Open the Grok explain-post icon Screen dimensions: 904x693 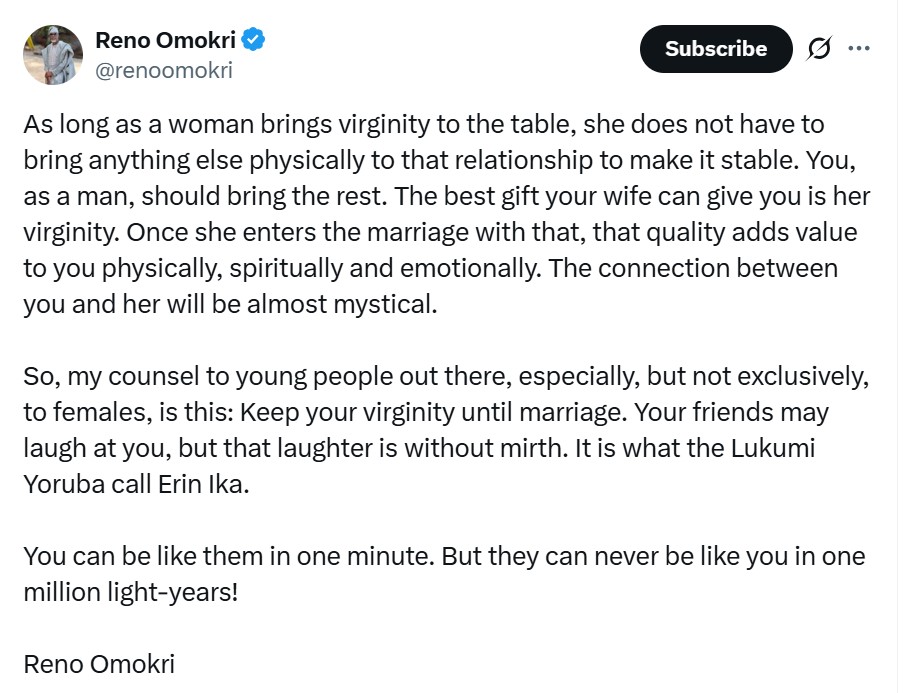pyautogui.click(x=819, y=49)
